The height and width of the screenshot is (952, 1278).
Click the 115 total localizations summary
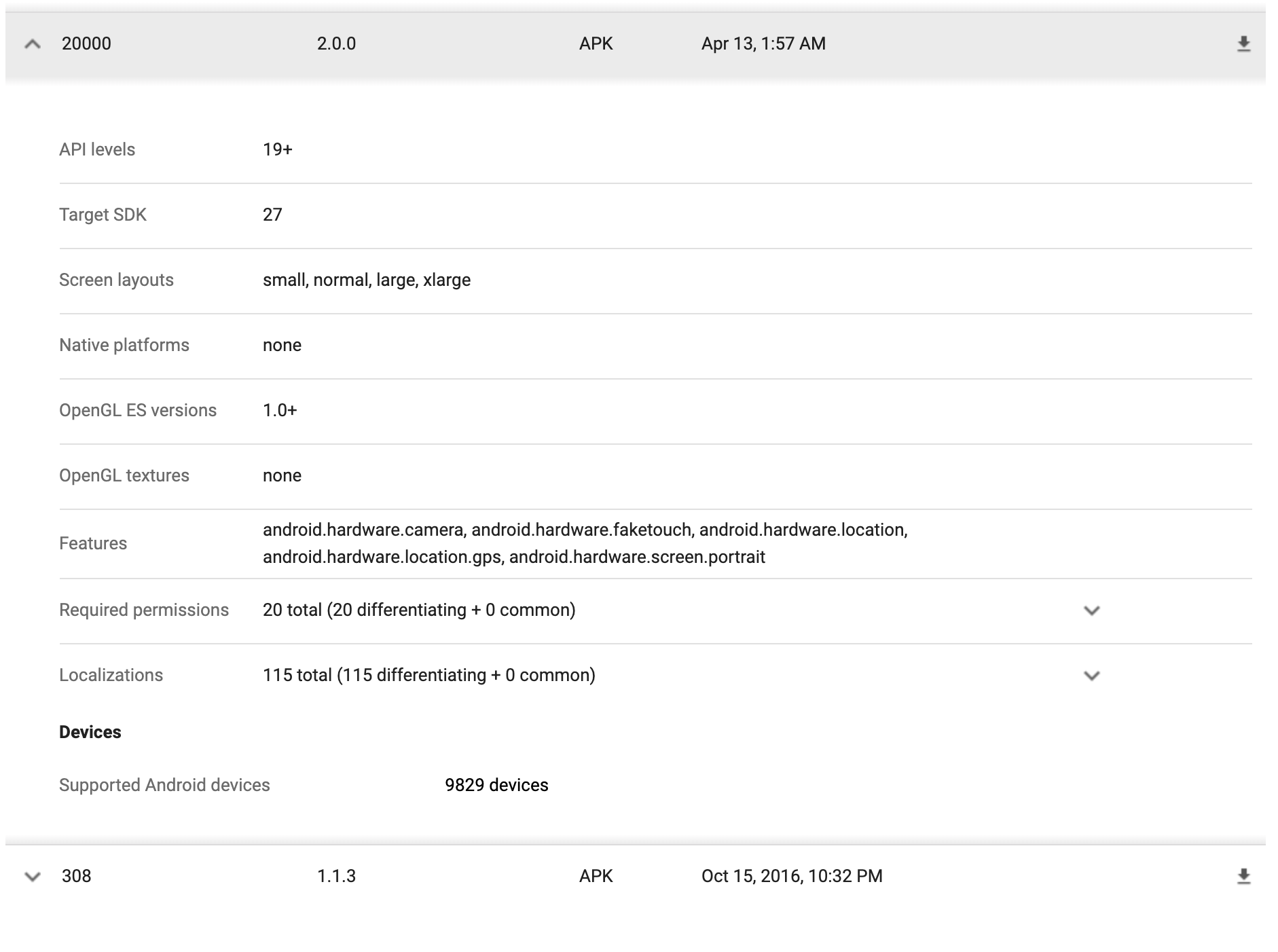[428, 676]
